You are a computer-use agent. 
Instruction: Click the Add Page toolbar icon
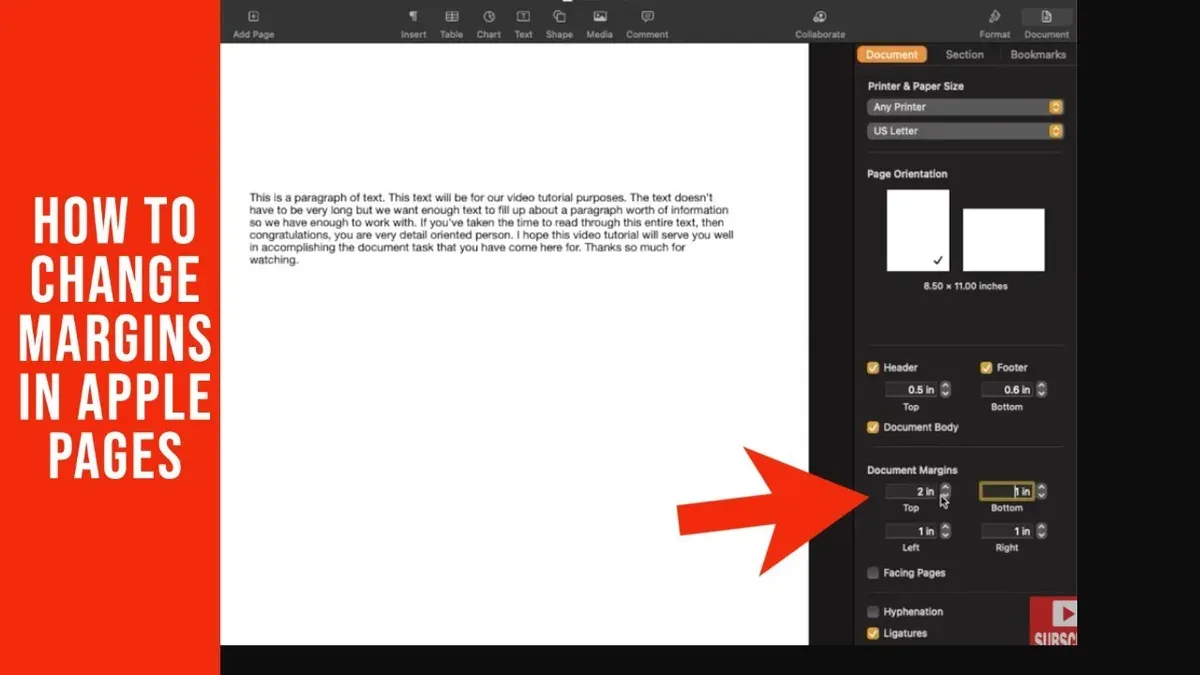click(253, 17)
